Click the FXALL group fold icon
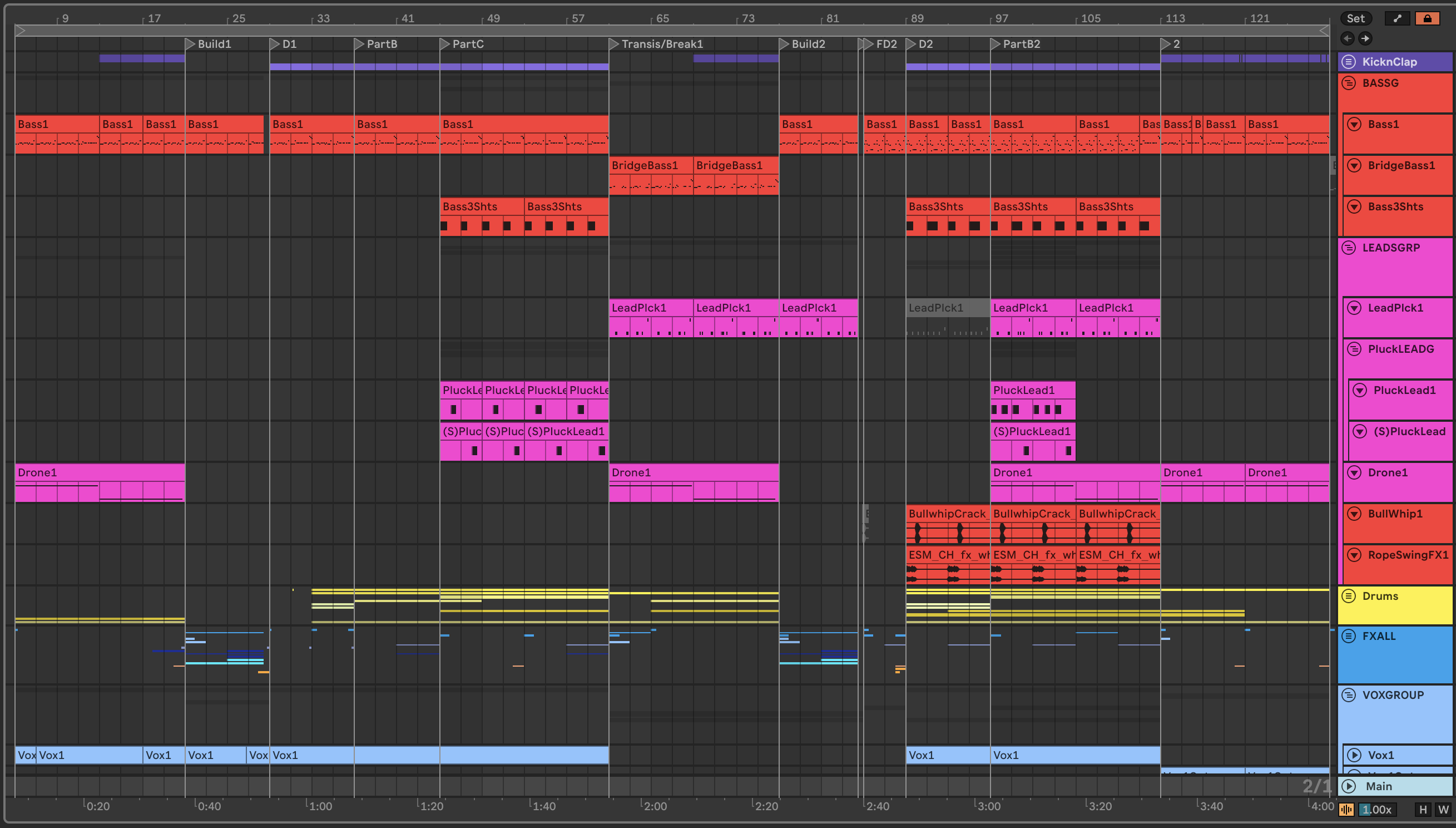The width and height of the screenshot is (1456, 828). click(1349, 636)
